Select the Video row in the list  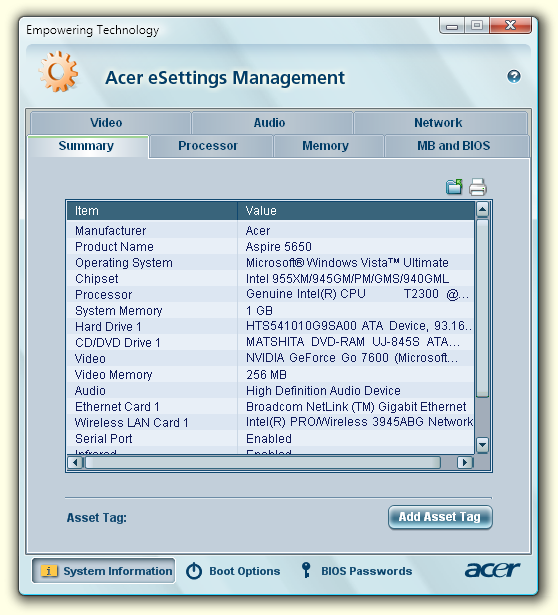(271, 358)
